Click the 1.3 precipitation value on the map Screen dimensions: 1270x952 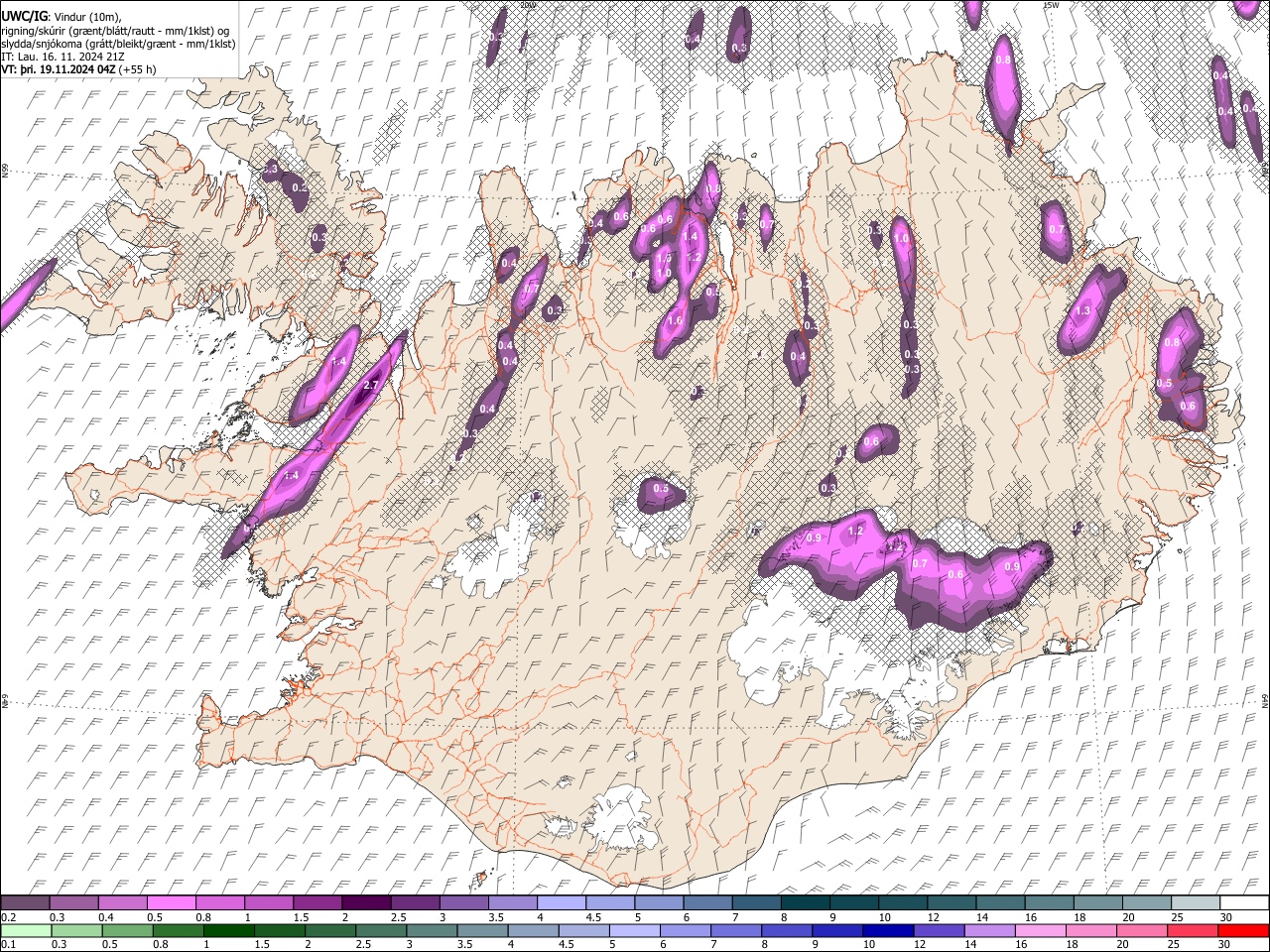[1082, 310]
